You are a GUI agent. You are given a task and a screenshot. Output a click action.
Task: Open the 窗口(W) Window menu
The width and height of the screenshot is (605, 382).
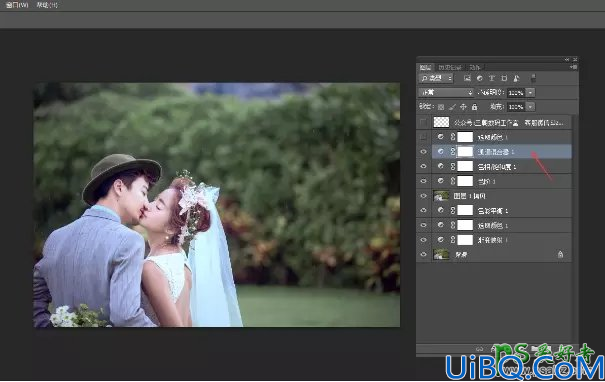[17, 5]
